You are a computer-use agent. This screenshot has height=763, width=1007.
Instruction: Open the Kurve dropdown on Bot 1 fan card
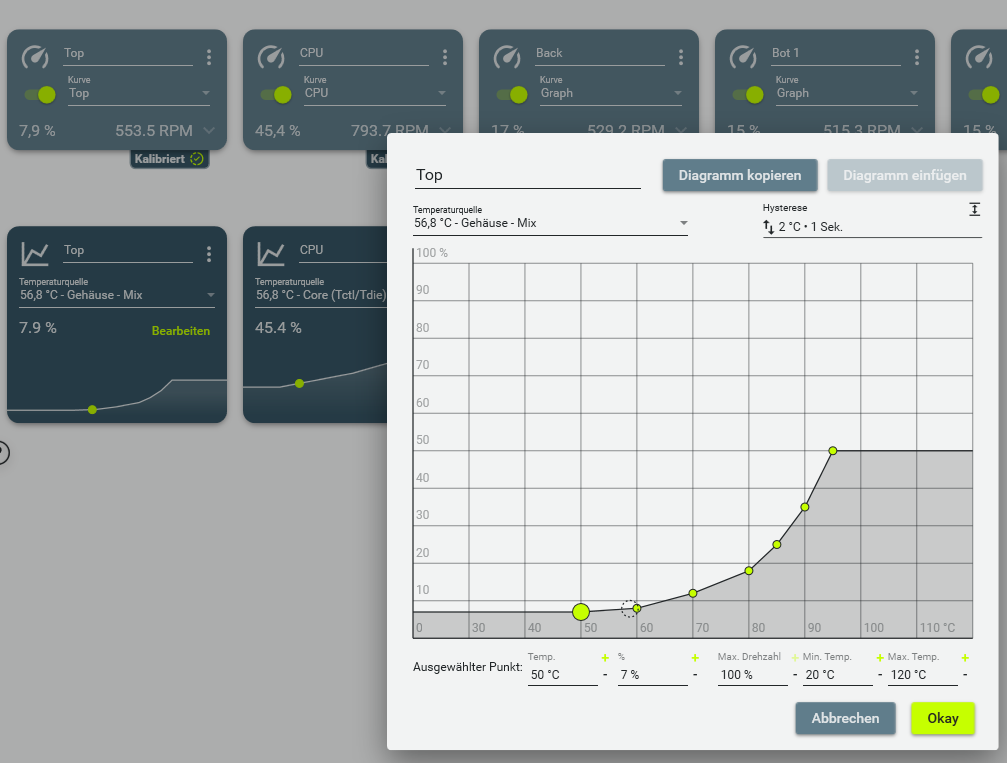point(848,93)
